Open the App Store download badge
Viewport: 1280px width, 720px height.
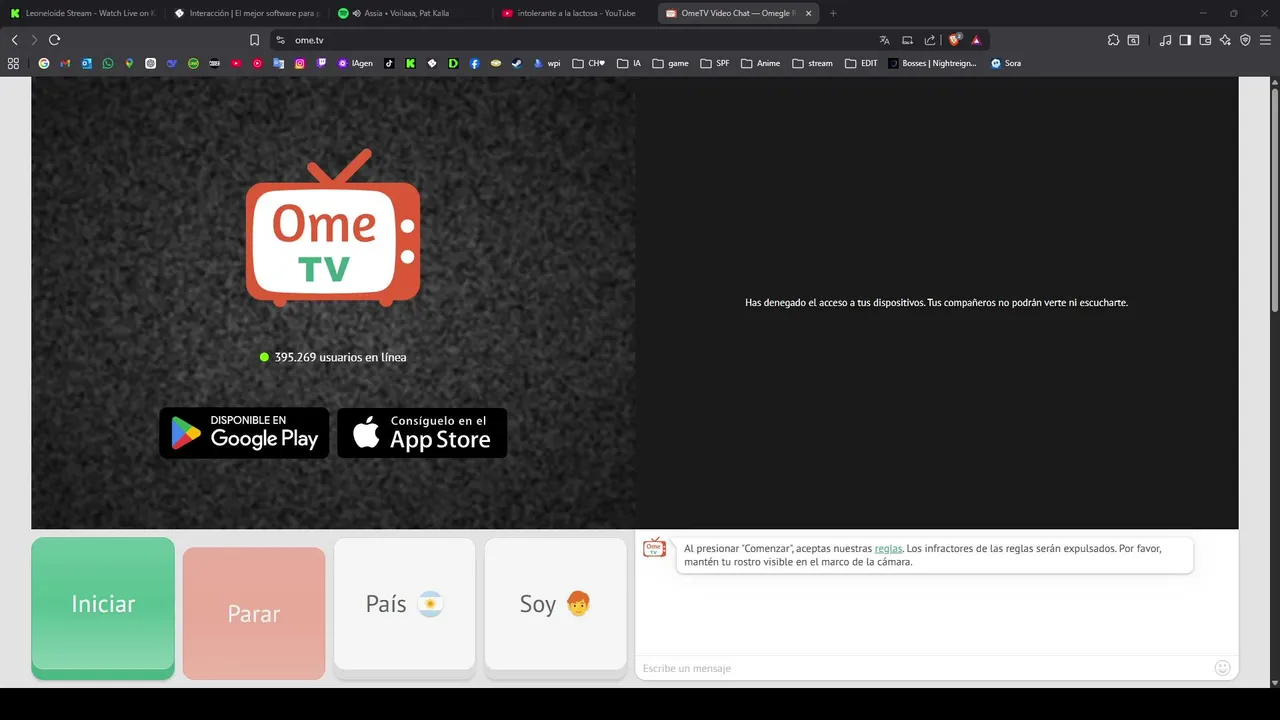[422, 433]
